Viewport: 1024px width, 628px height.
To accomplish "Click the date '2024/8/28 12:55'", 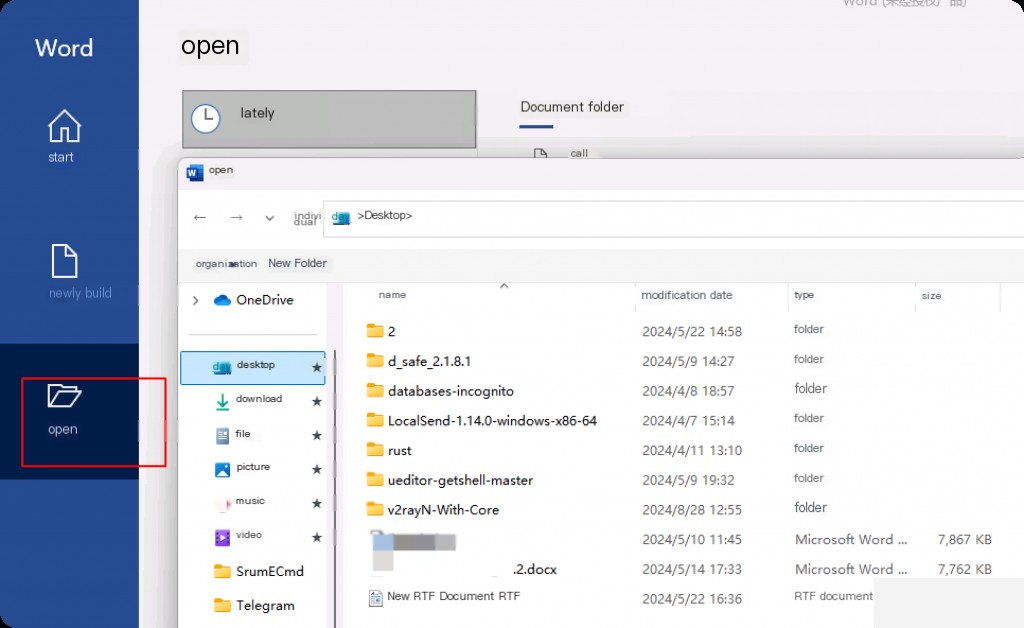I will (x=692, y=510).
